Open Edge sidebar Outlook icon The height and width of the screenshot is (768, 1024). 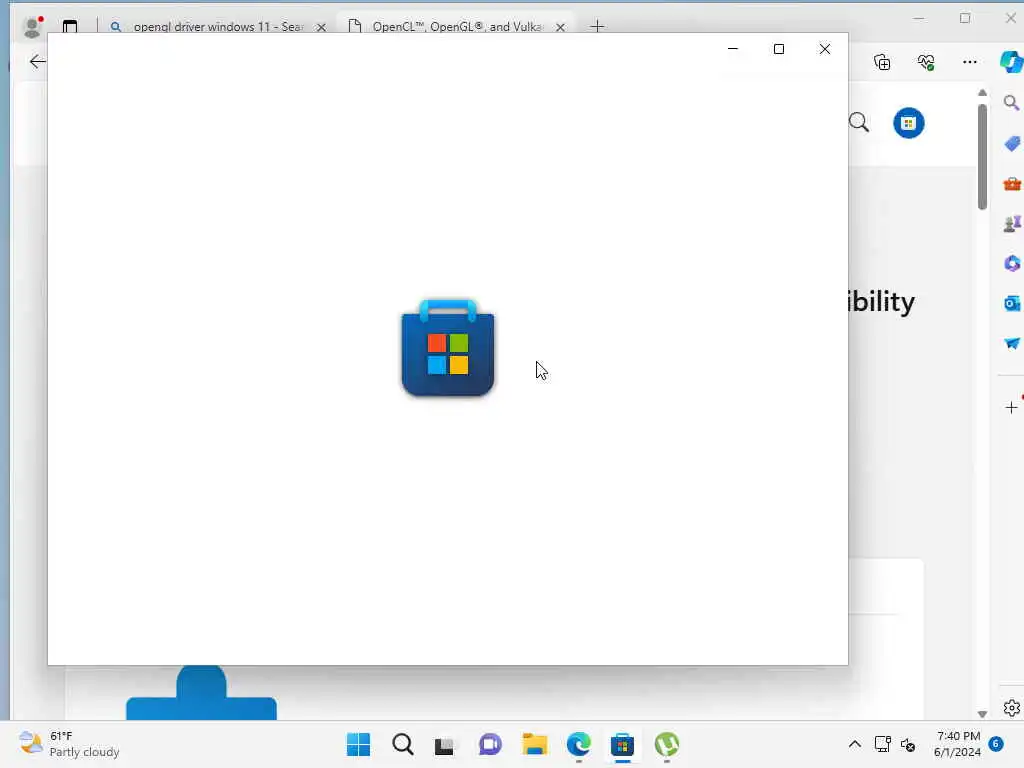(1012, 304)
